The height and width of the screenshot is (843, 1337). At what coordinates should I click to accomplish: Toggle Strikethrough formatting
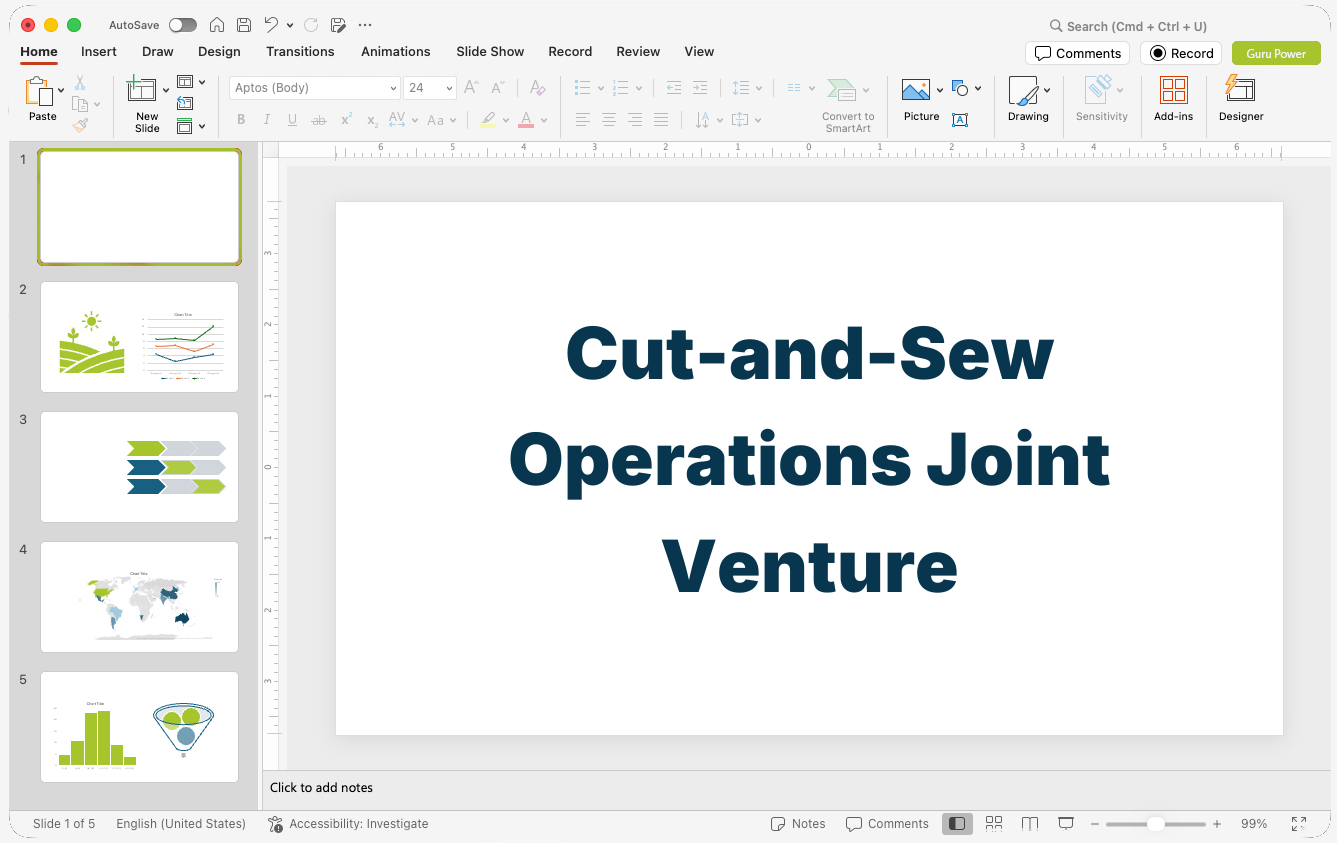[x=319, y=120]
